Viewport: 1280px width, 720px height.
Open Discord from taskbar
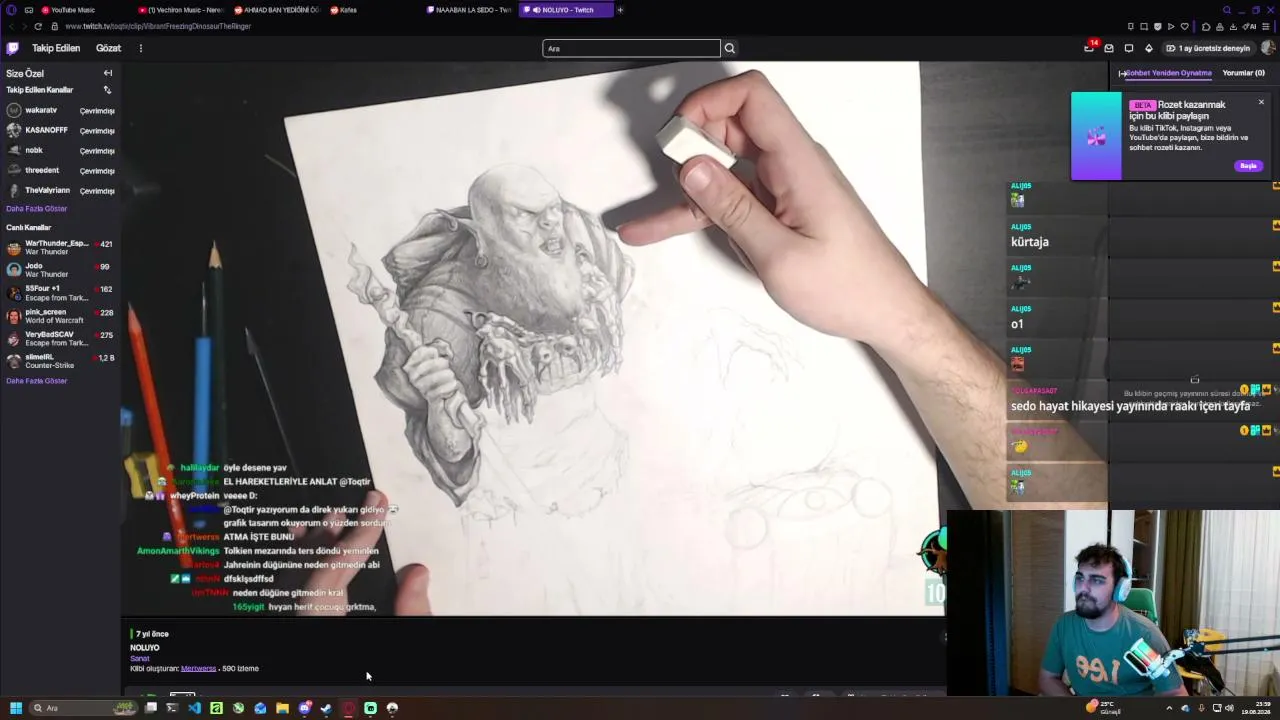[304, 708]
